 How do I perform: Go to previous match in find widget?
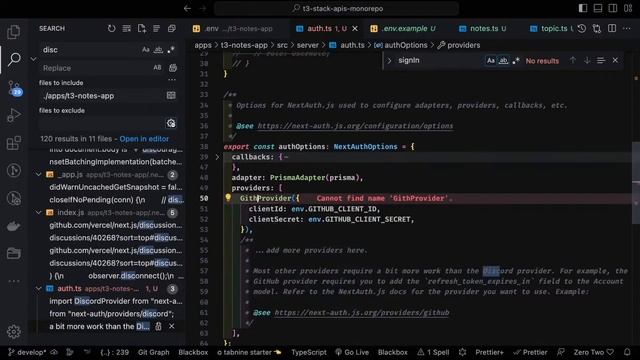pos(573,60)
